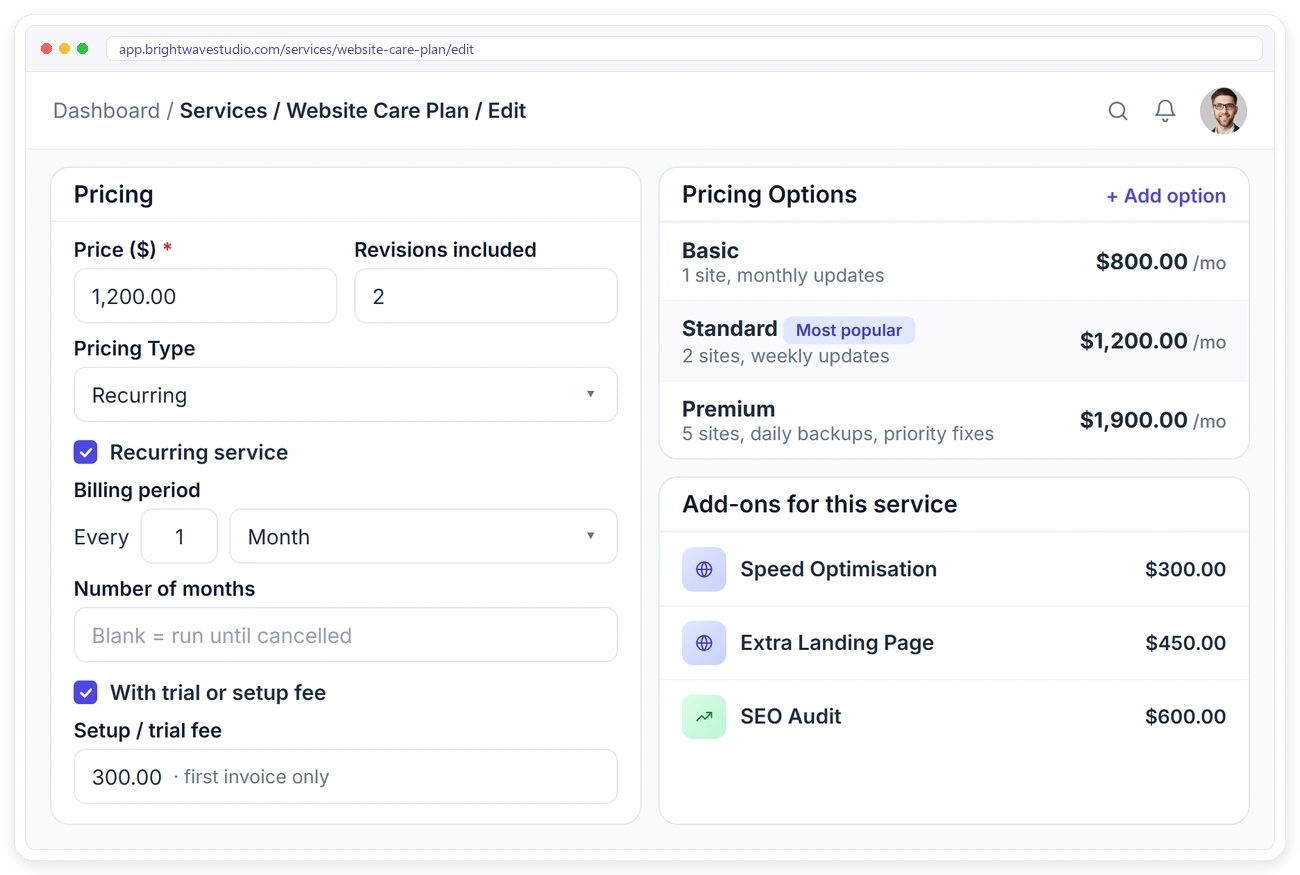Screen dimensions: 1300x875
Task: Focus the Price ($) input field
Action: [x=205, y=296]
